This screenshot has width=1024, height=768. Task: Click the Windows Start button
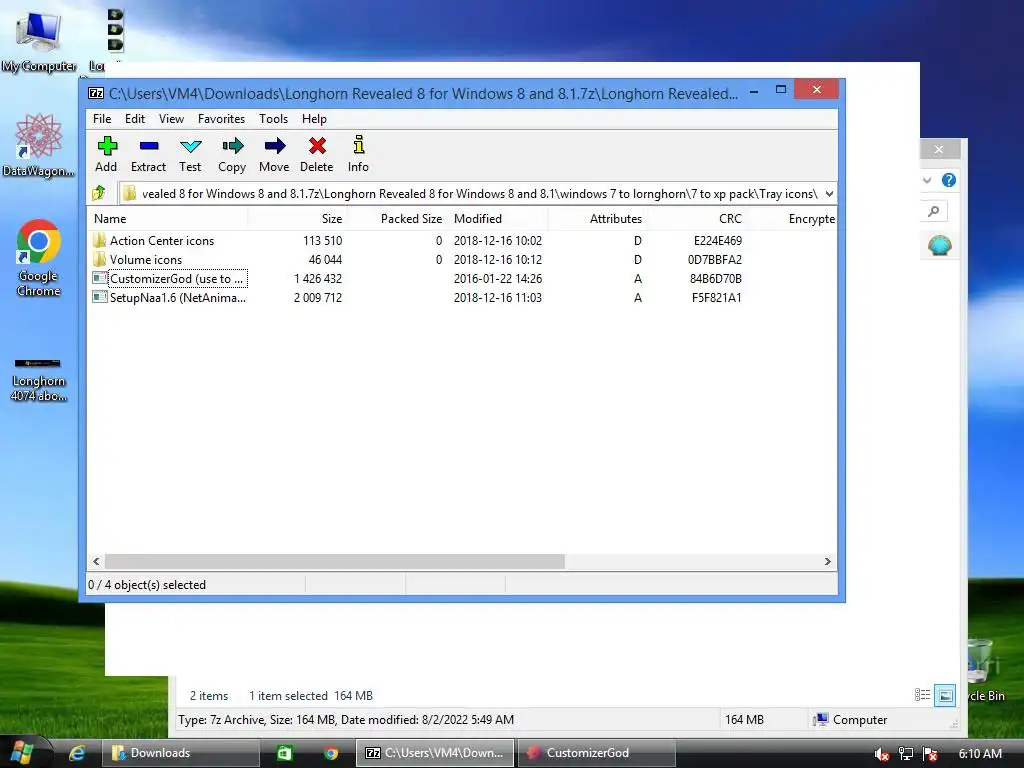(21, 752)
